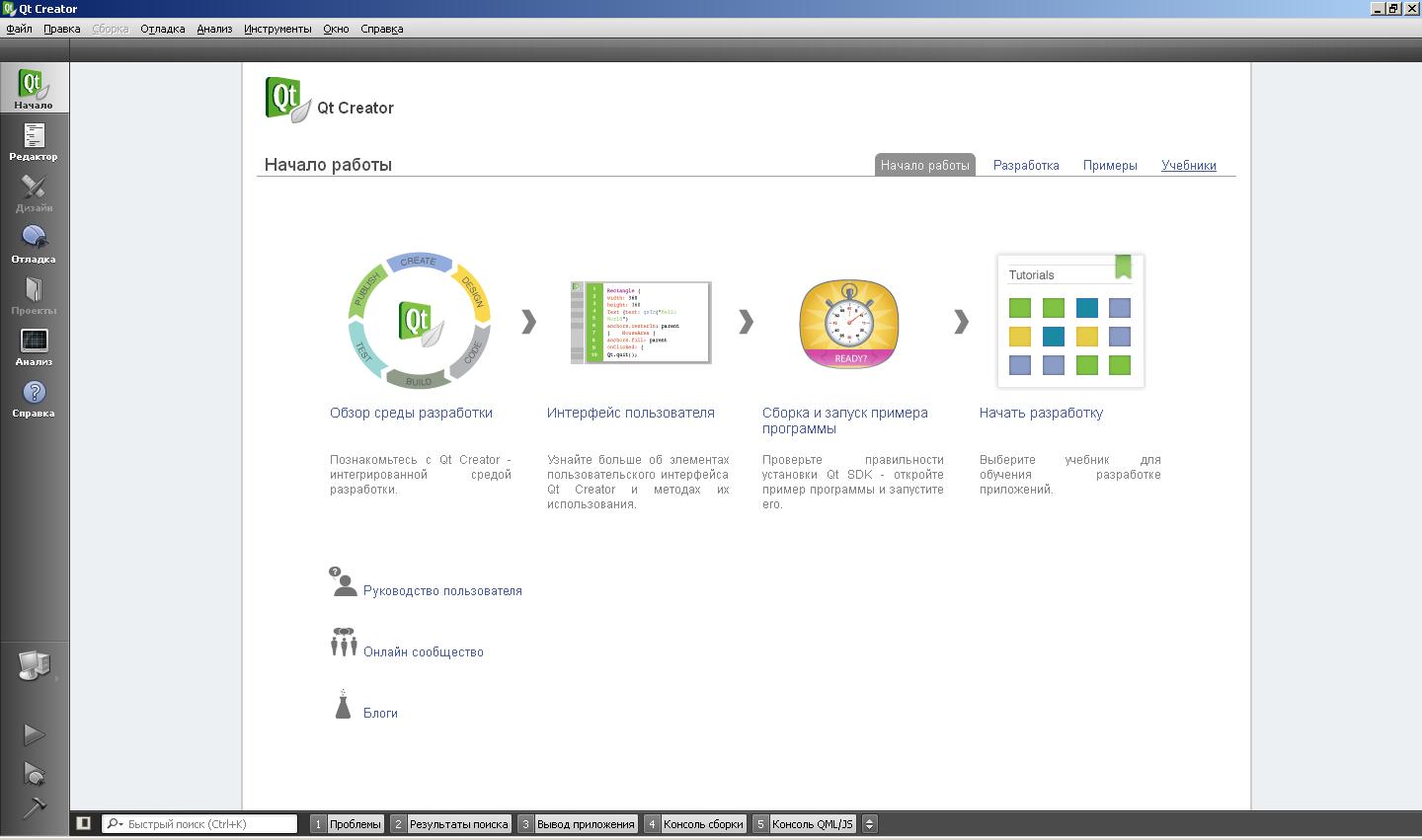Open the Интерфейс пользователя link
Image resolution: width=1422 pixels, height=840 pixels.
pyautogui.click(x=631, y=413)
